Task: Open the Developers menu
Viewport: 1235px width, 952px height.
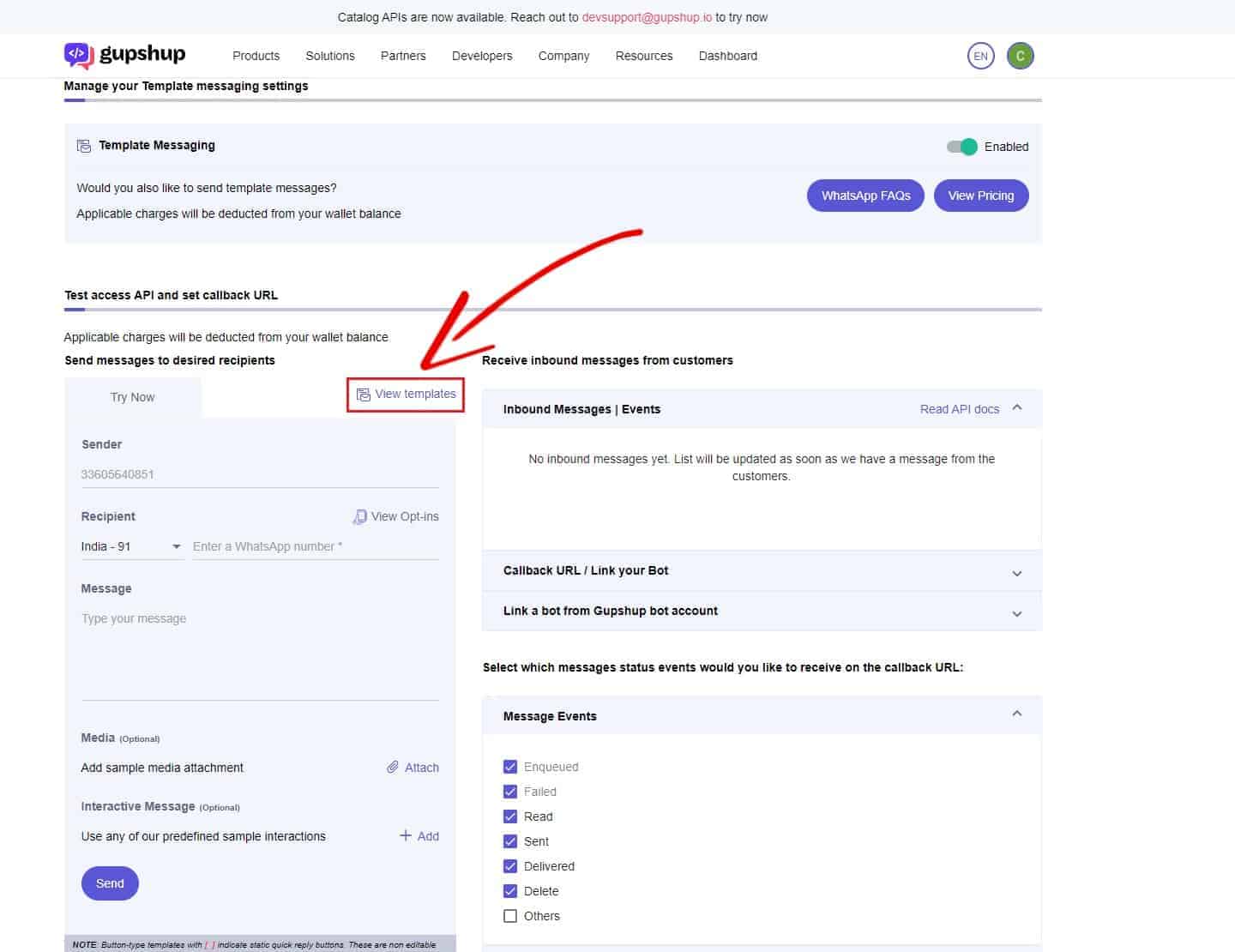Action: tap(482, 56)
